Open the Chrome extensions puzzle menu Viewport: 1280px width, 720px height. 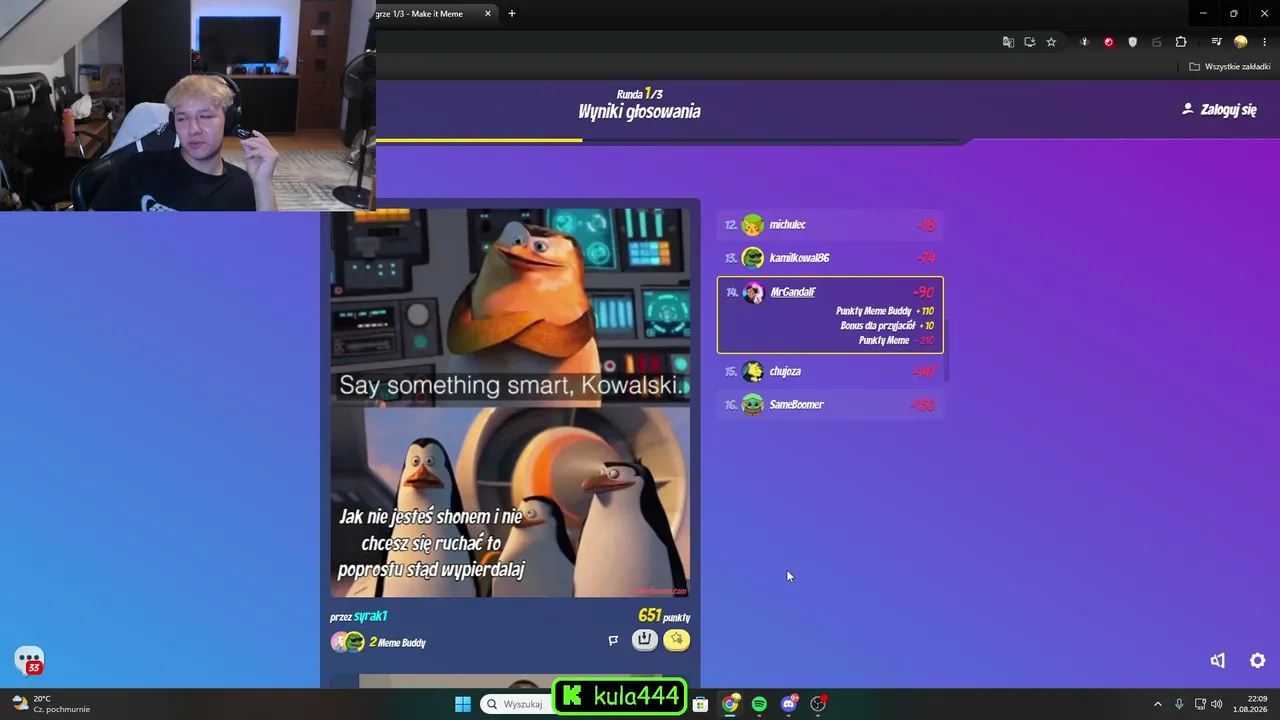(1181, 42)
